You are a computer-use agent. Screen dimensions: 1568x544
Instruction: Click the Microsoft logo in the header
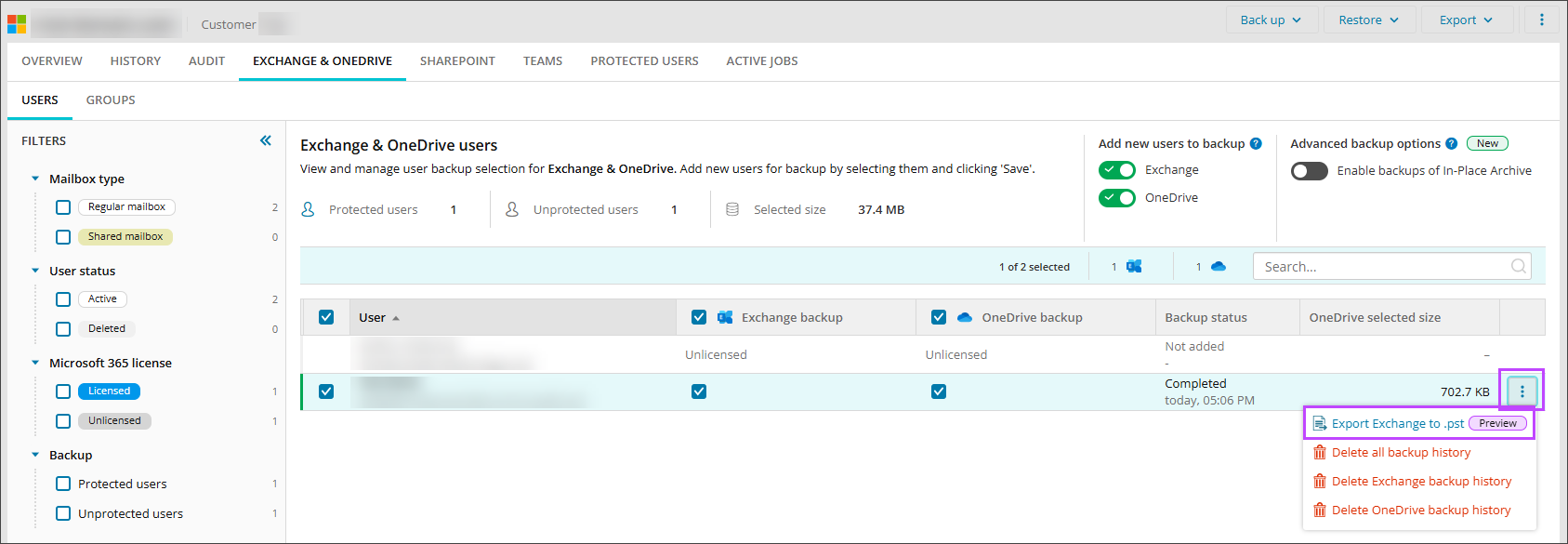[17, 23]
